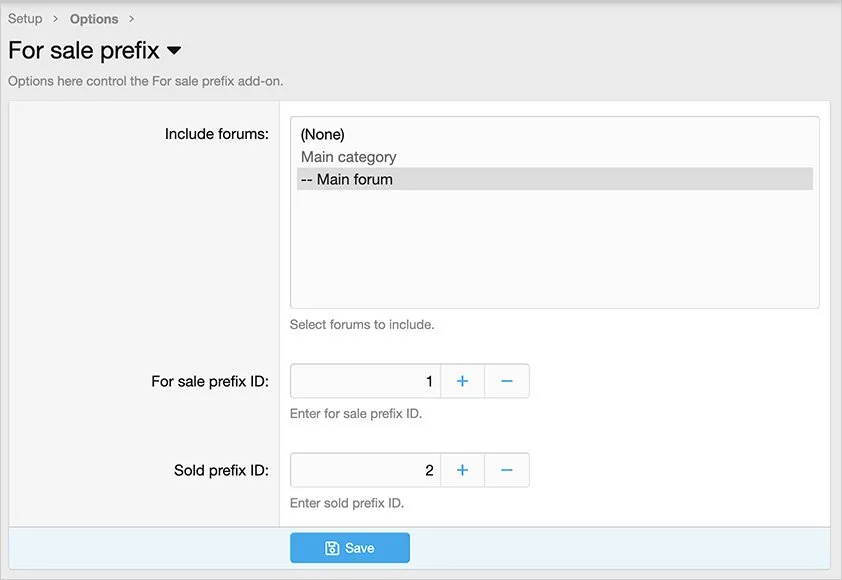The width and height of the screenshot is (842, 580).
Task: Click the 'Include forums:' label
Action: click(216, 134)
